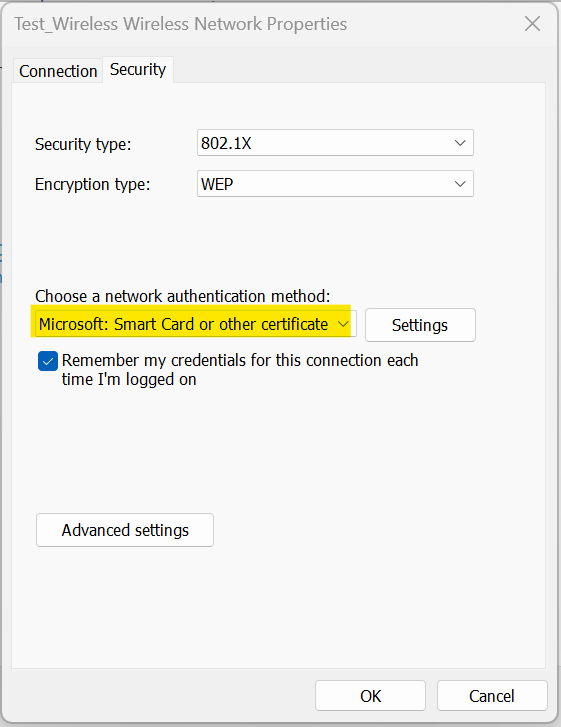Open Advanced settings
Screen dimensions: 561x727
(x=125, y=530)
